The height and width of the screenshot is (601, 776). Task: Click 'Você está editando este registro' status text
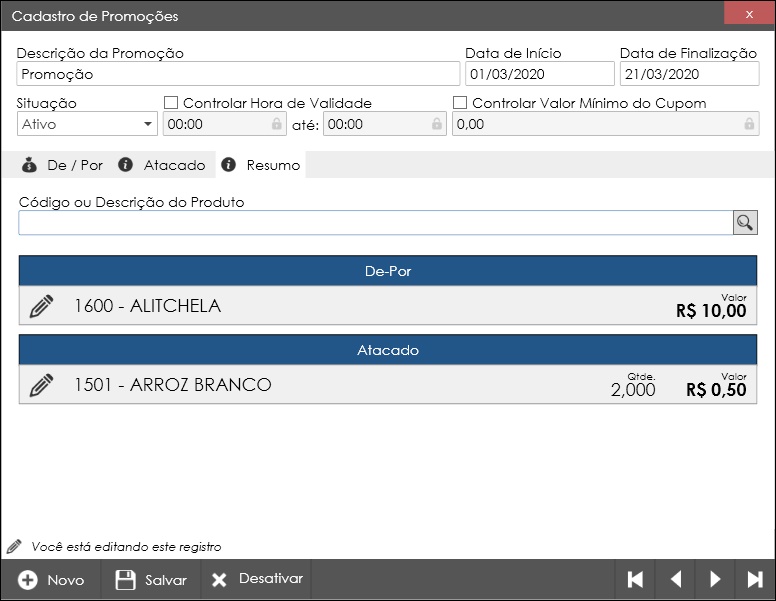[x=126, y=547]
